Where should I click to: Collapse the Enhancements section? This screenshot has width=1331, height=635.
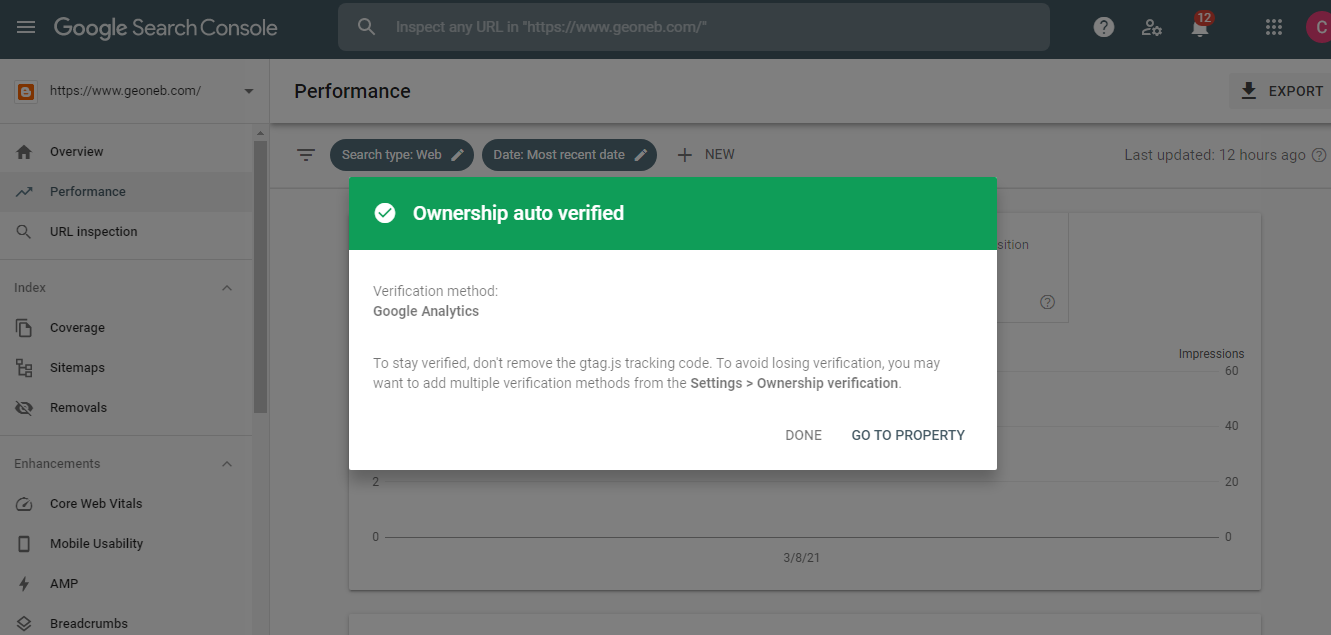pos(226,464)
